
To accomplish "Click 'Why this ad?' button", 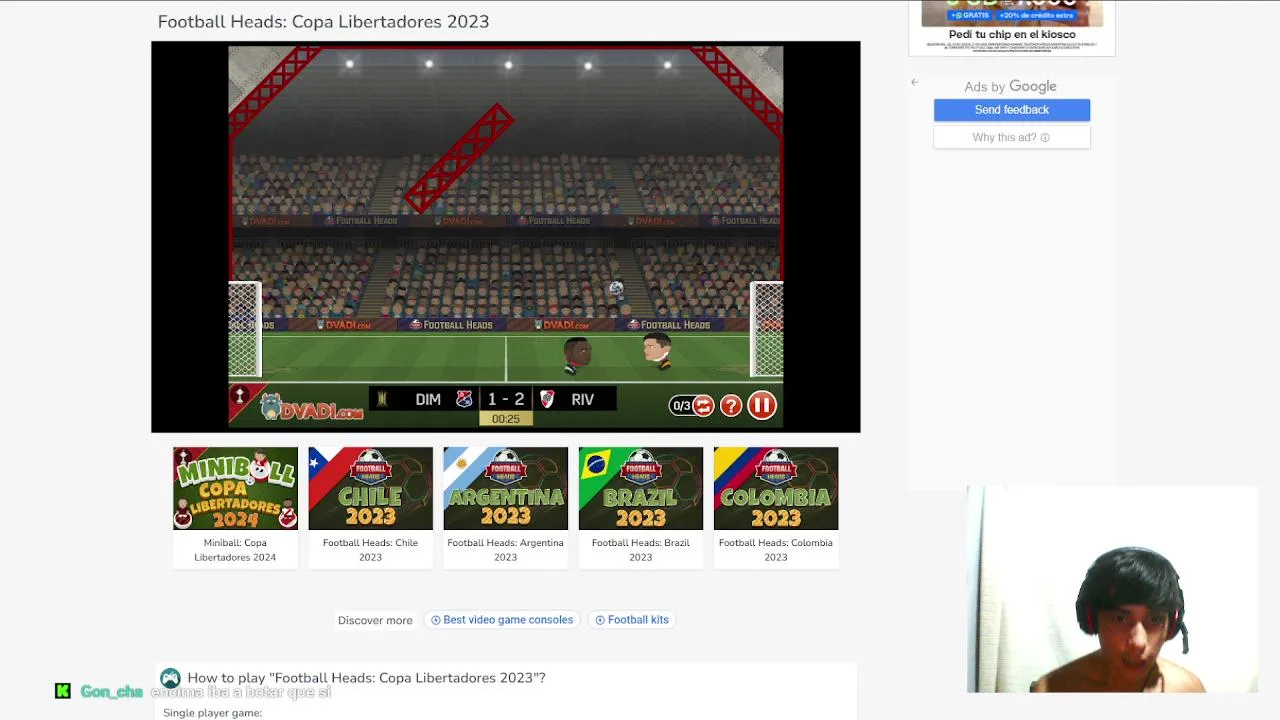I will (x=1011, y=137).
